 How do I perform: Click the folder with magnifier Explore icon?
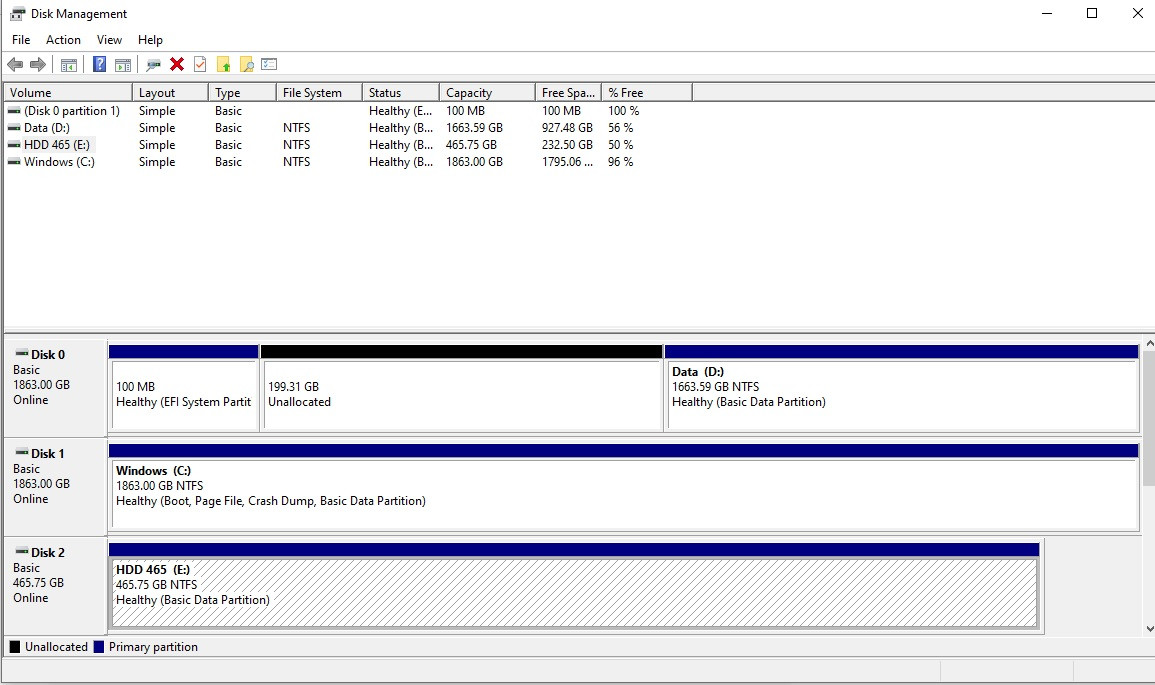(247, 65)
